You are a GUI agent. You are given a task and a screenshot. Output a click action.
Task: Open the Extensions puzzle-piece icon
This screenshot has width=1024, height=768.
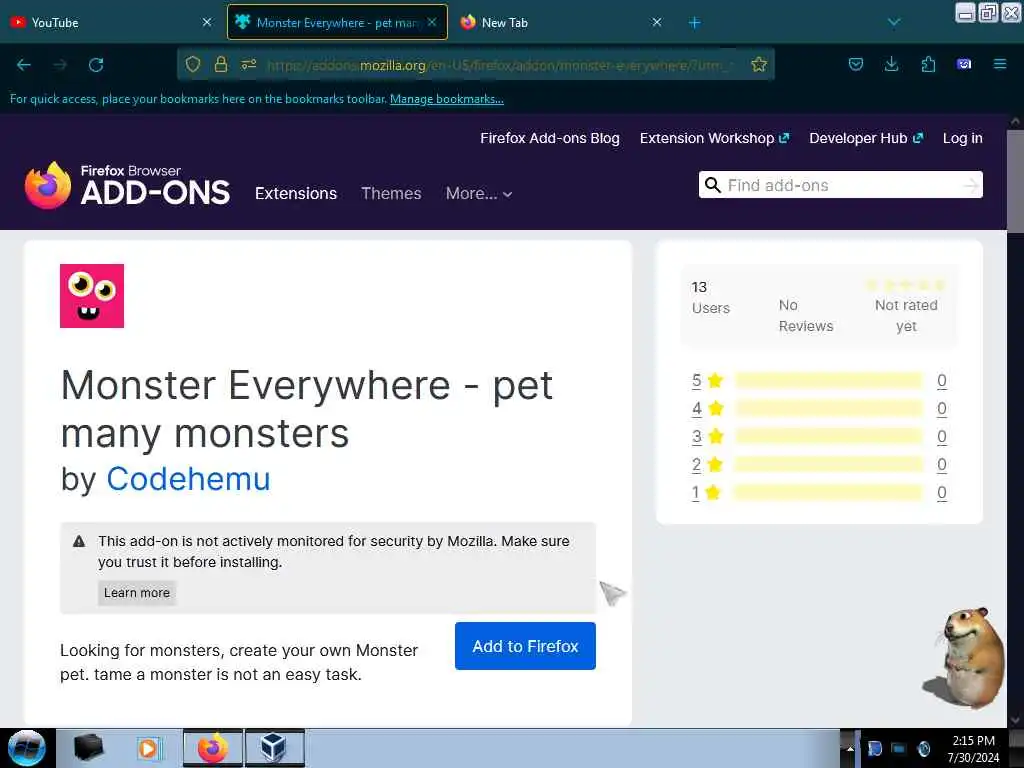[x=928, y=64]
